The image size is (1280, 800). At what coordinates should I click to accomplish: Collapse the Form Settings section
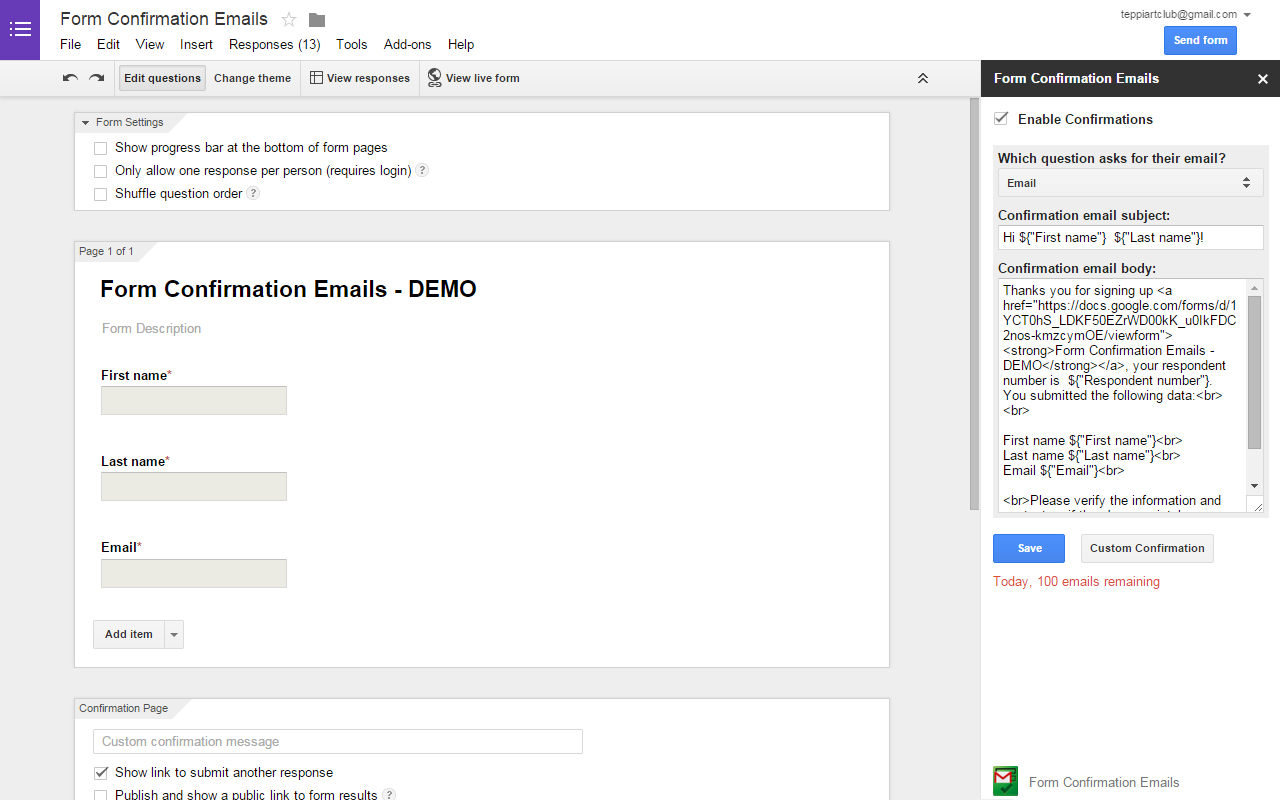pos(86,122)
